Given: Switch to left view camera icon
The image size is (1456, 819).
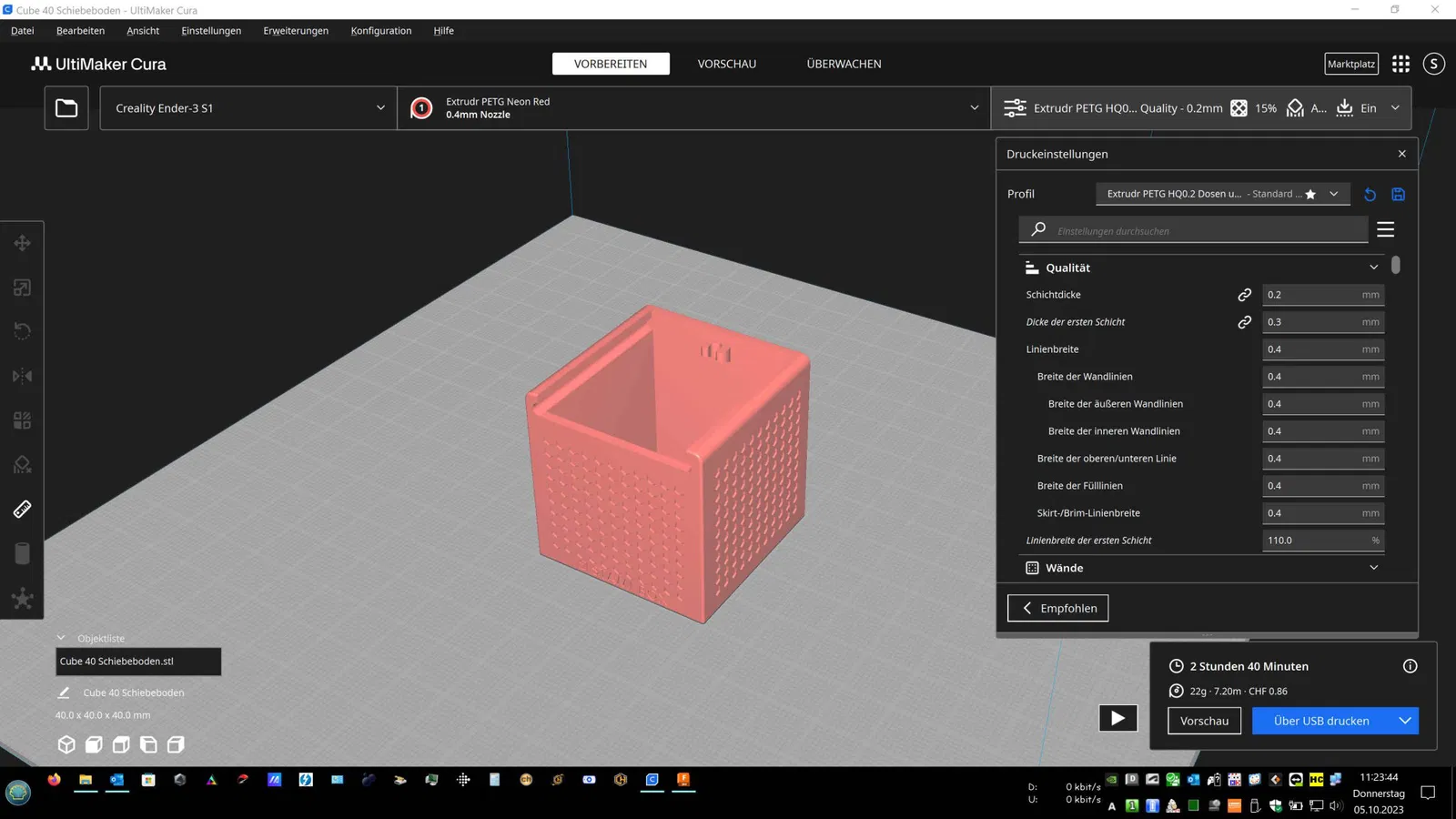Looking at the screenshot, I should 148,744.
